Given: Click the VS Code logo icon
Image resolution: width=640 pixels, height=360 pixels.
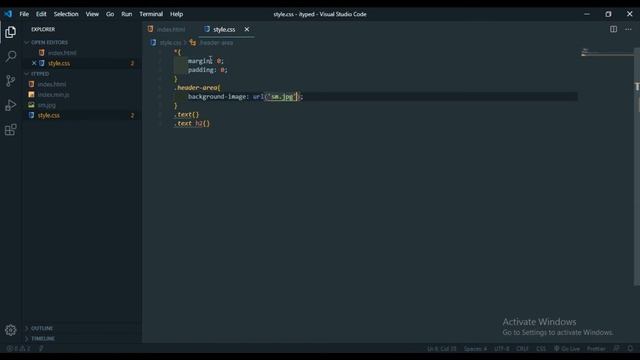Looking at the screenshot, I should tap(8, 14).
